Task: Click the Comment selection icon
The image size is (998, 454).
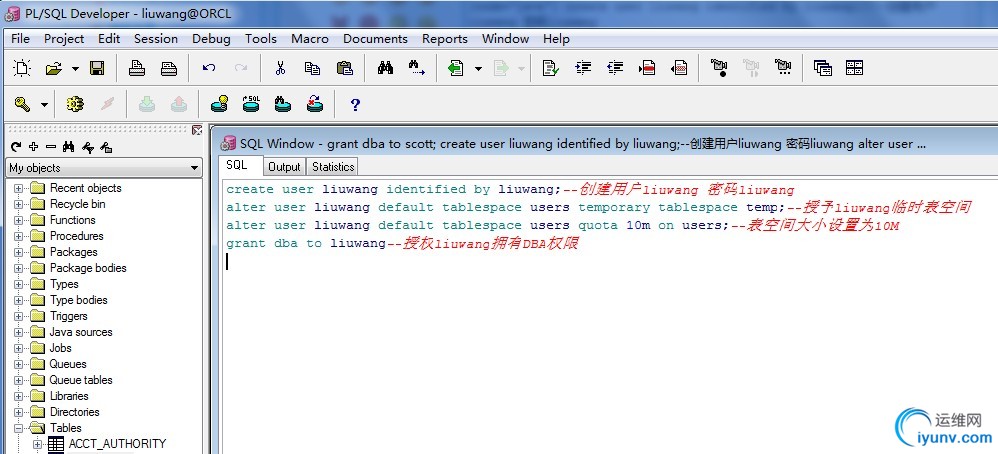Action: pyautogui.click(x=647, y=68)
